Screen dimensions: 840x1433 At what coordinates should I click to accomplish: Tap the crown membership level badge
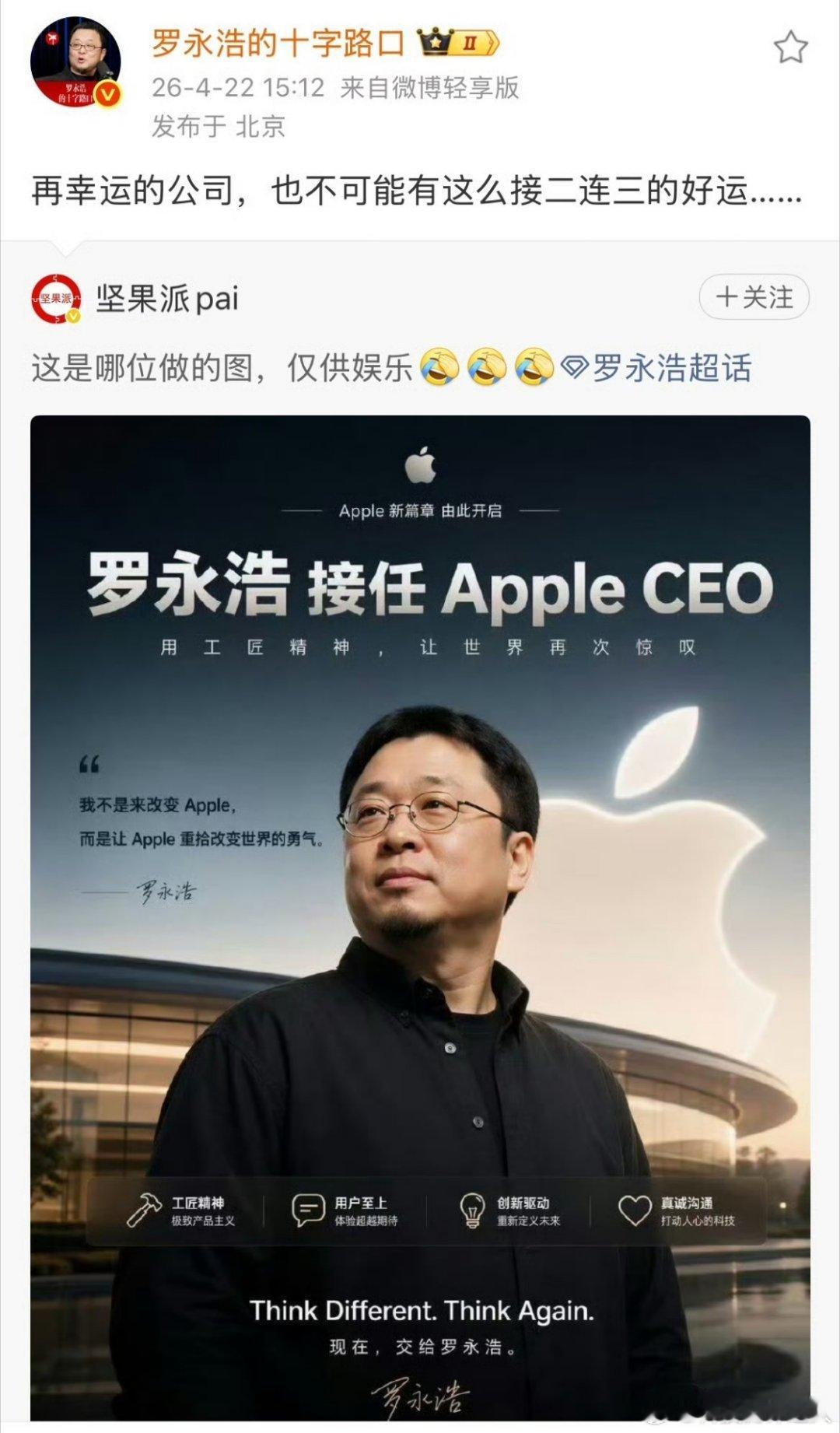458,43
